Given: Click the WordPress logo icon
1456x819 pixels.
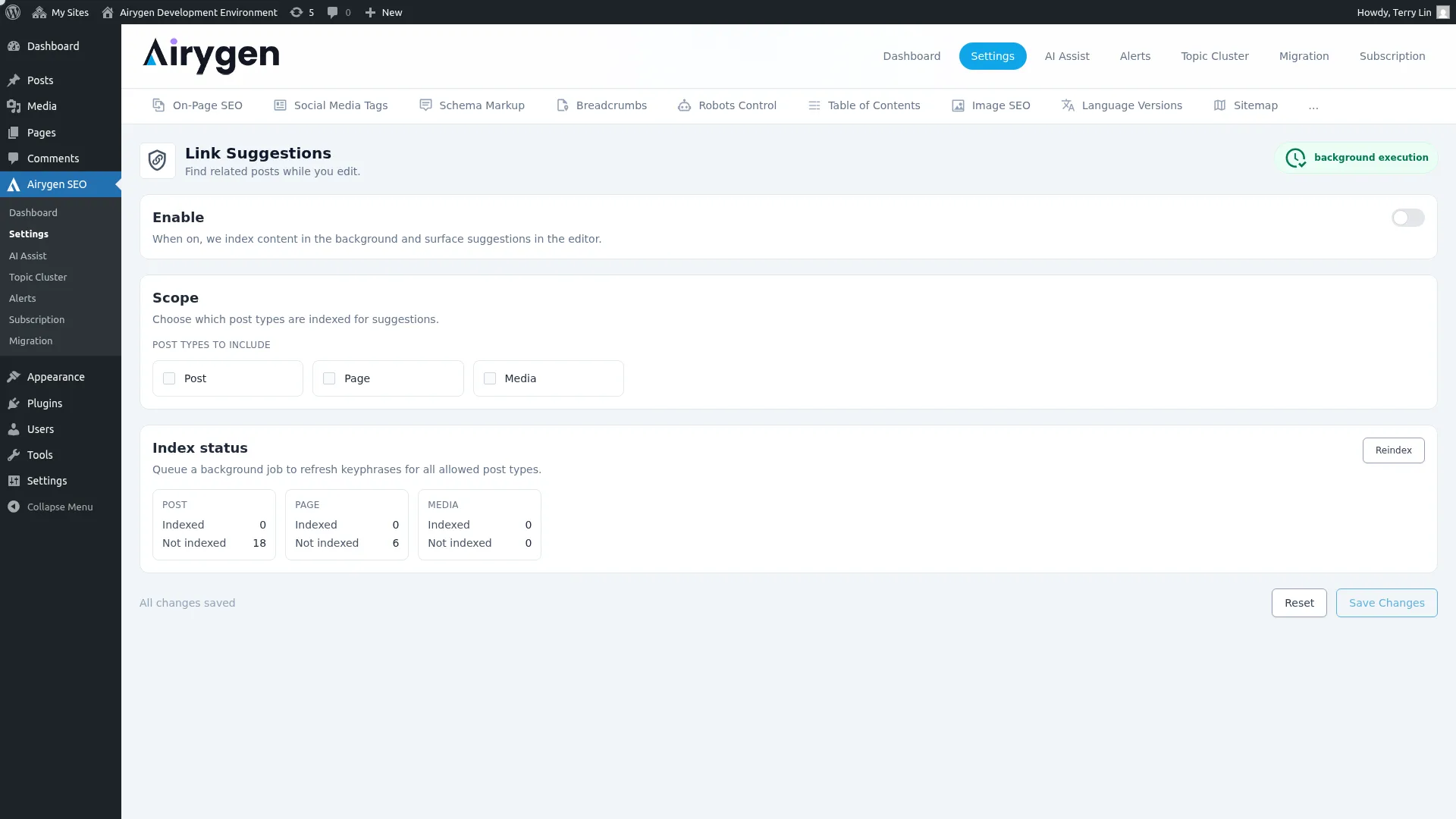Looking at the screenshot, I should click(x=13, y=12).
